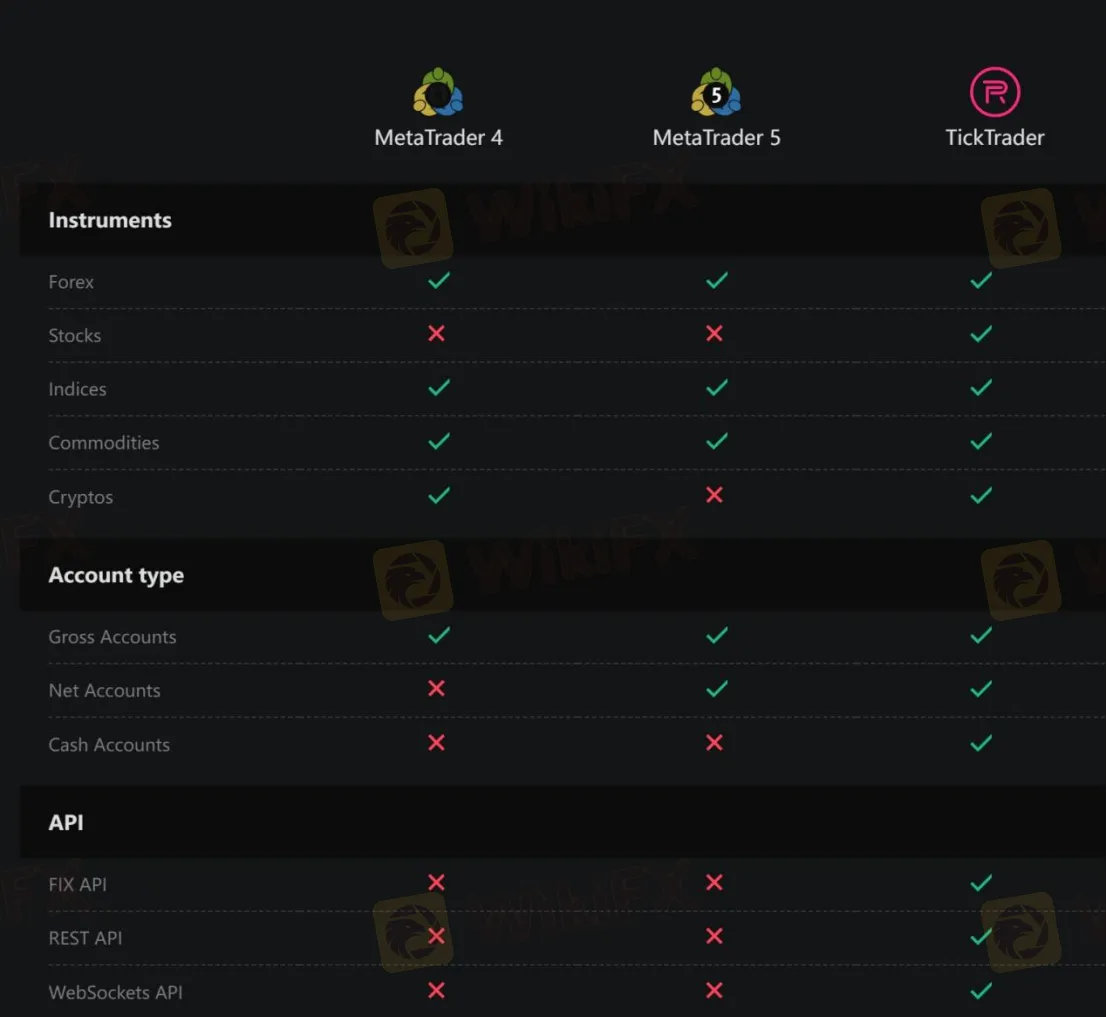Toggle the Net Accounts checkmark under TickTrader
Screen dimensions: 1107x1017
[980, 689]
